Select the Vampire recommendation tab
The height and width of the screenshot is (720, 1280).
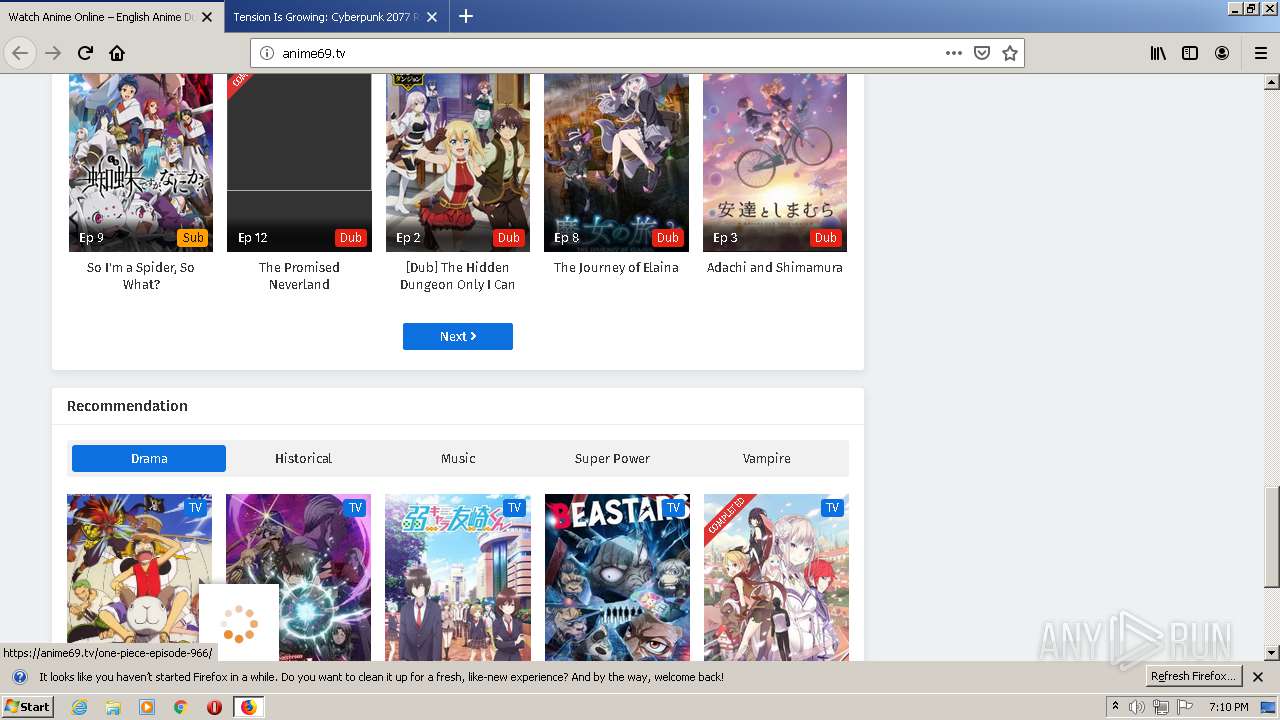click(x=767, y=458)
